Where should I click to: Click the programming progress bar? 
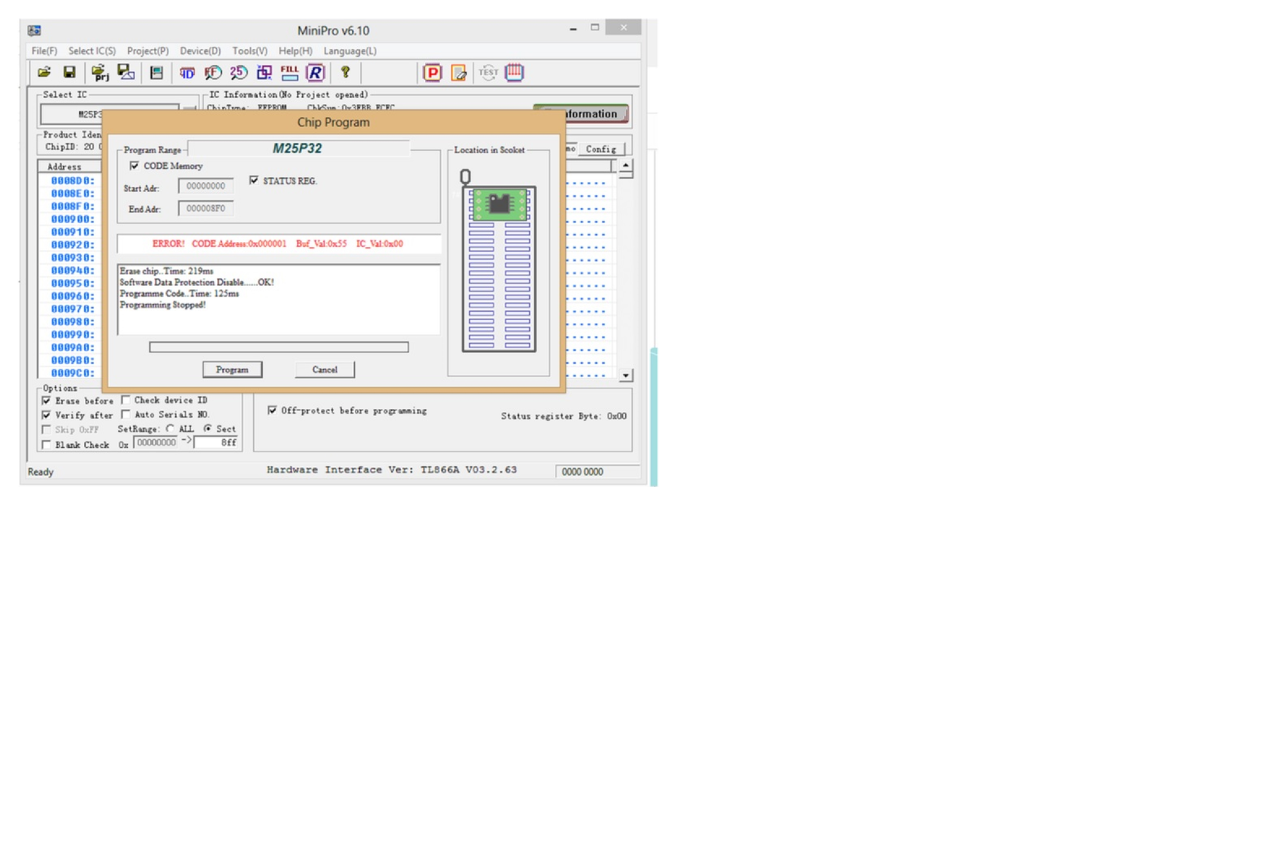[279, 347]
